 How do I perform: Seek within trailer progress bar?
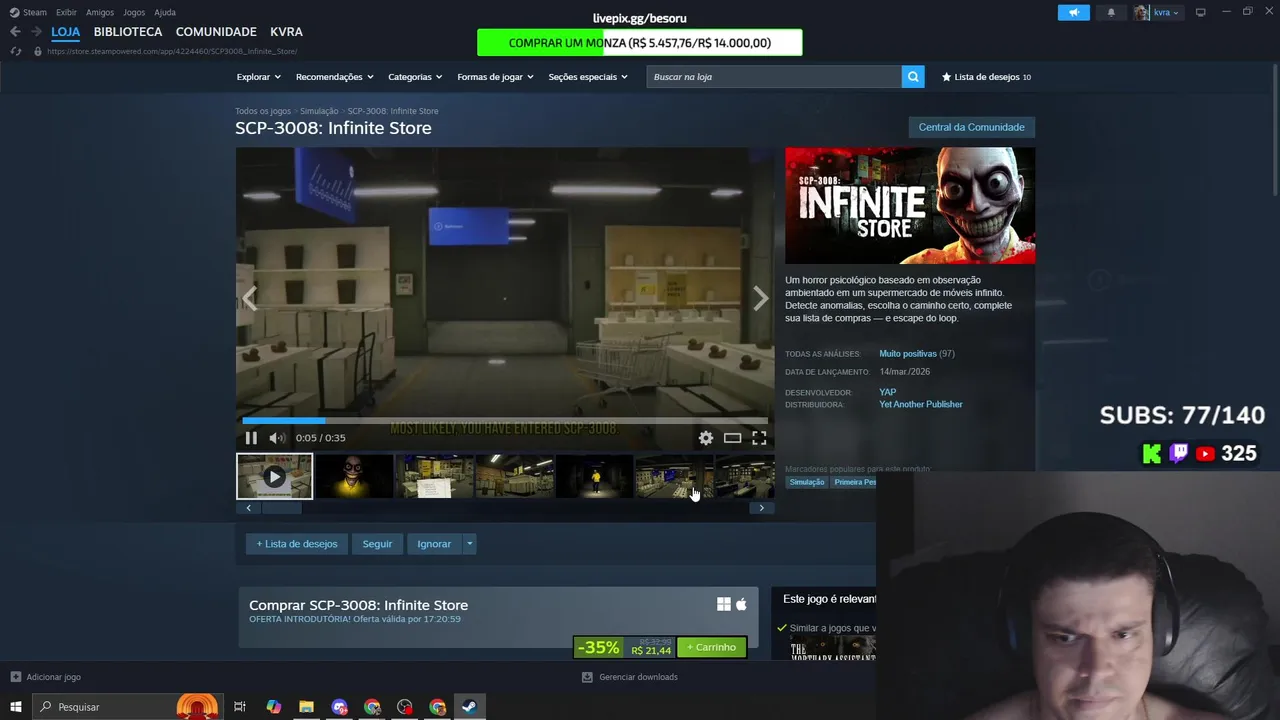[505, 421]
